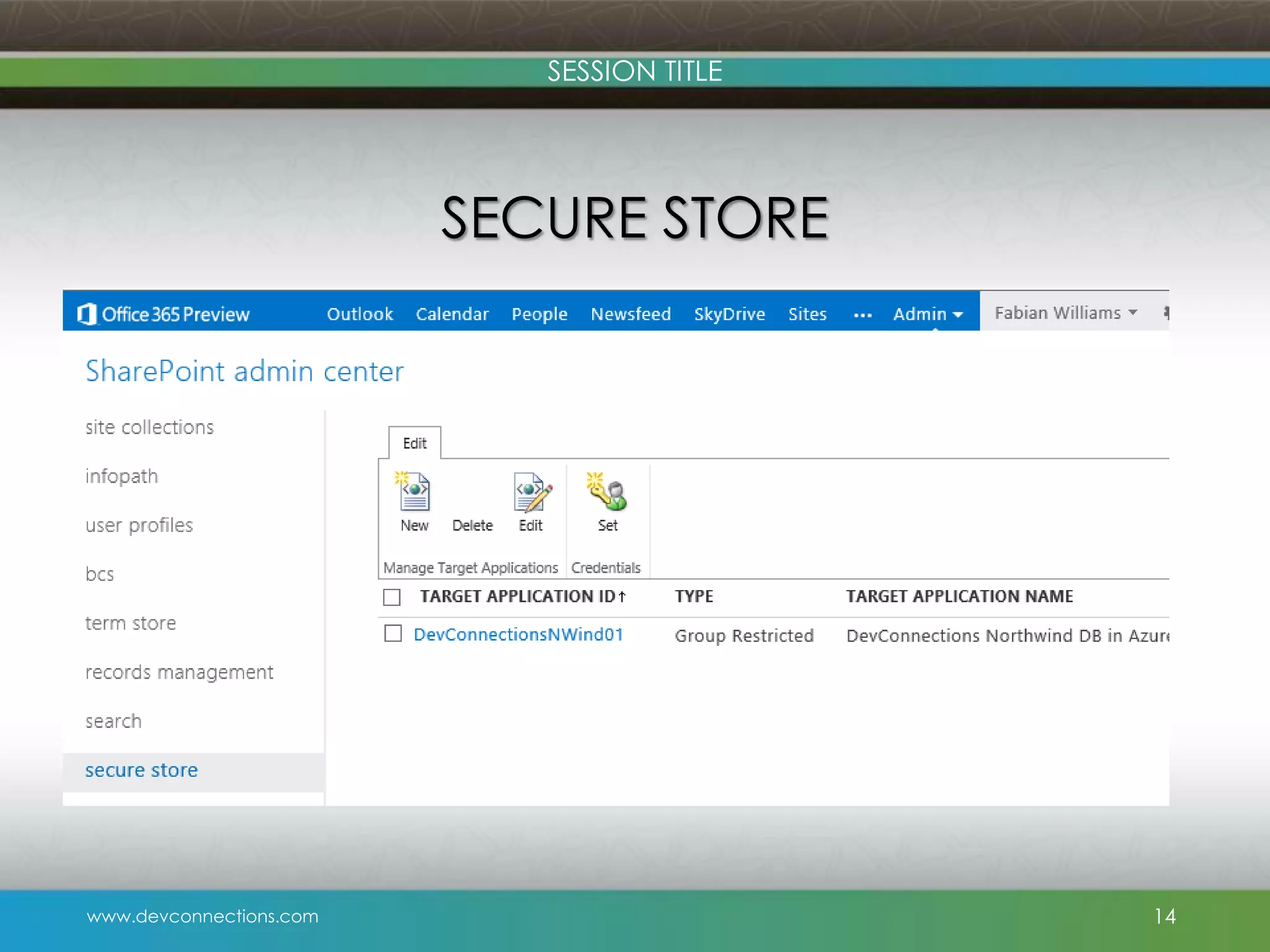
Task: Go to Calendar in top navigation
Action: tap(452, 314)
